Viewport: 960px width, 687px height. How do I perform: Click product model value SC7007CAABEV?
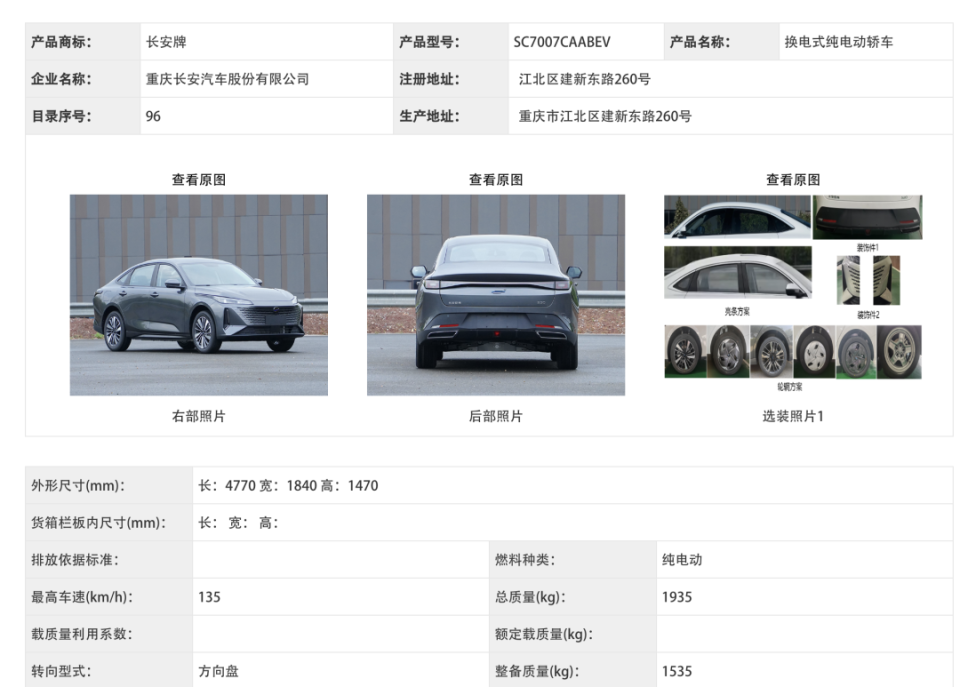(x=561, y=42)
